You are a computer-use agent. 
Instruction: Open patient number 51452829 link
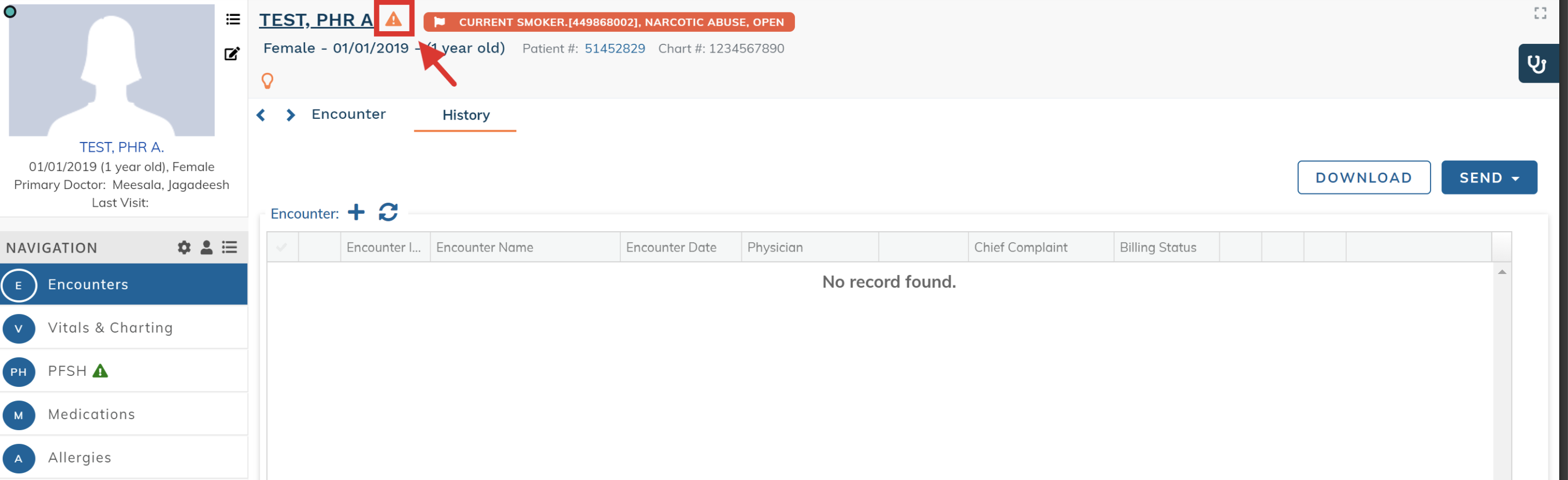614,49
